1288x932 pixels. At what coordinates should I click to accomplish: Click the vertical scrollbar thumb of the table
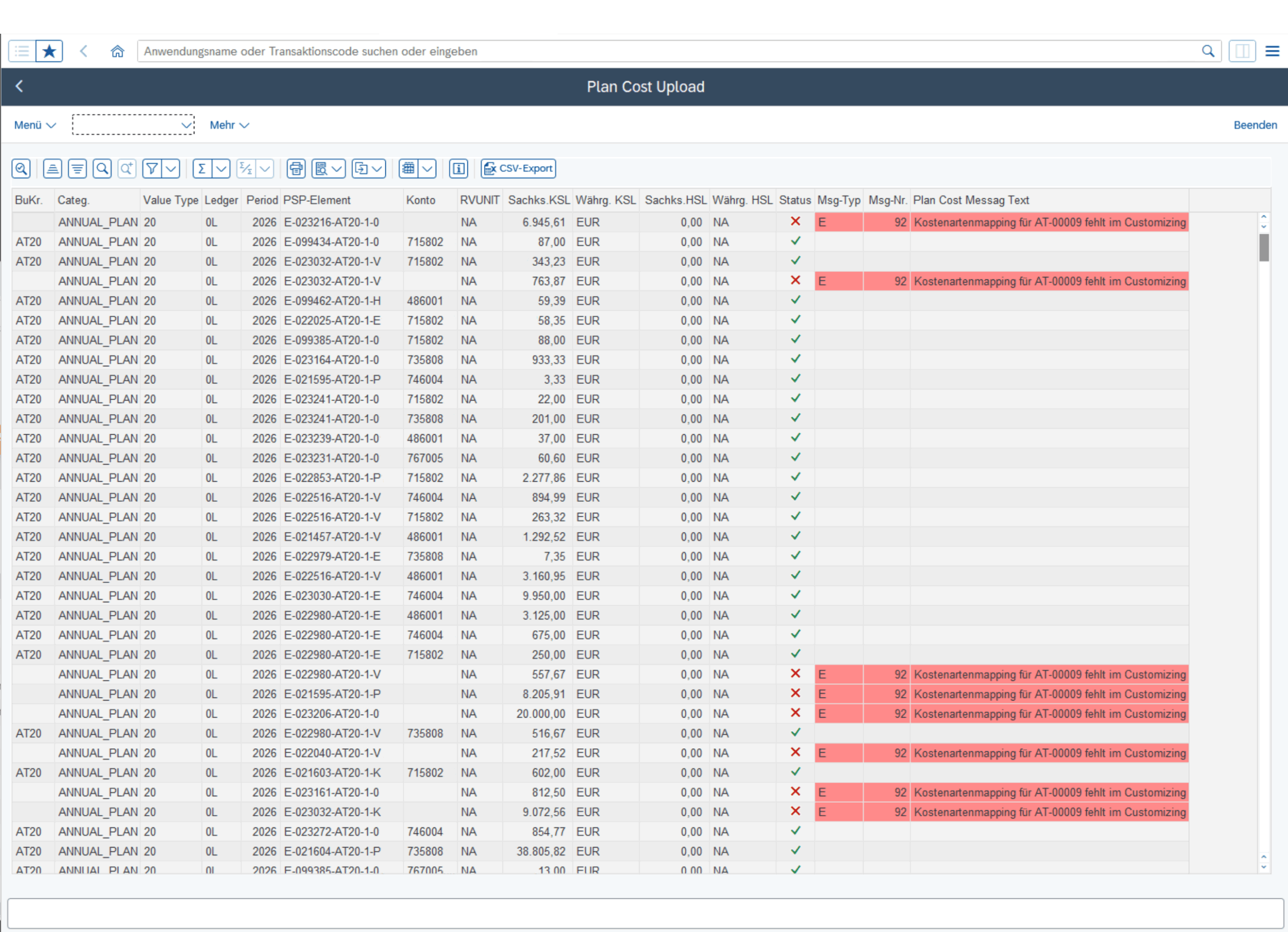(1263, 248)
